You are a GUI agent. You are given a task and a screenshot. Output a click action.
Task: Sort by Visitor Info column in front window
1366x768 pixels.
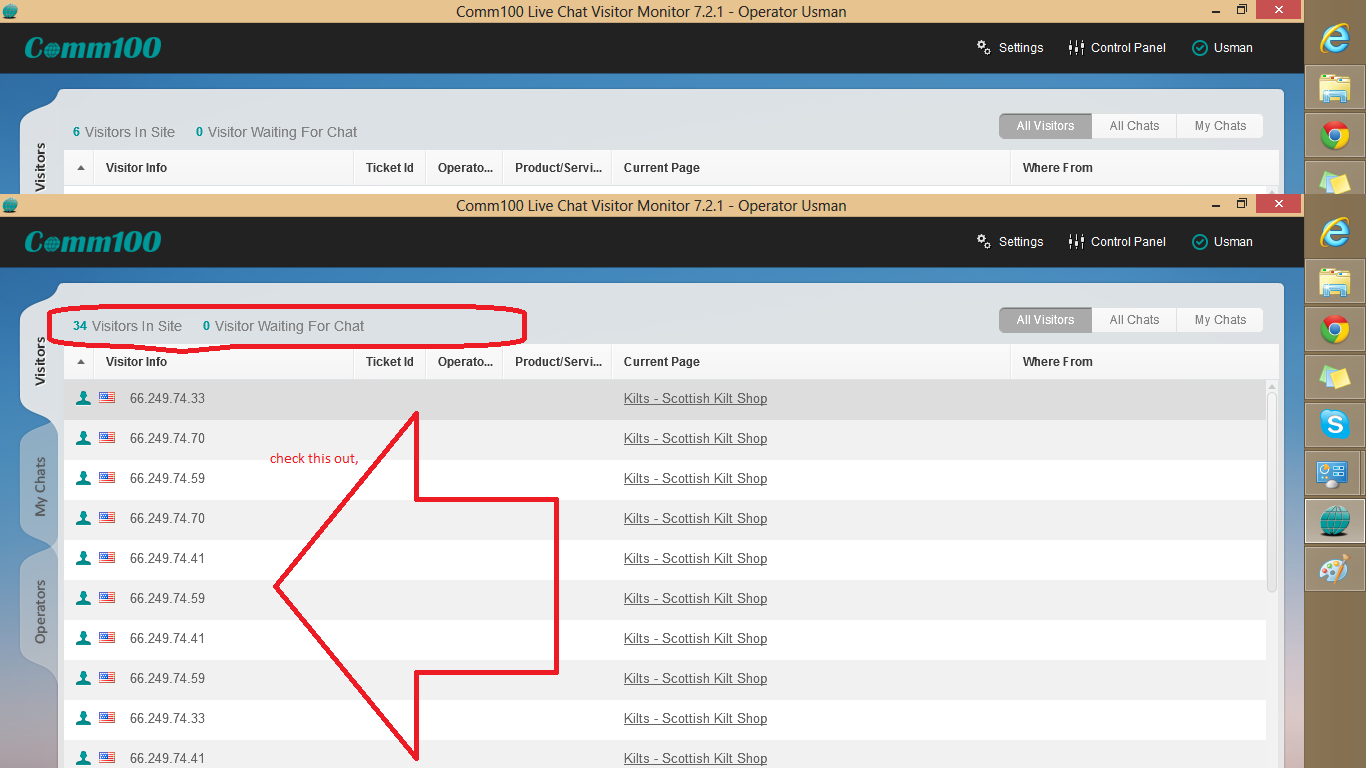click(x=223, y=362)
